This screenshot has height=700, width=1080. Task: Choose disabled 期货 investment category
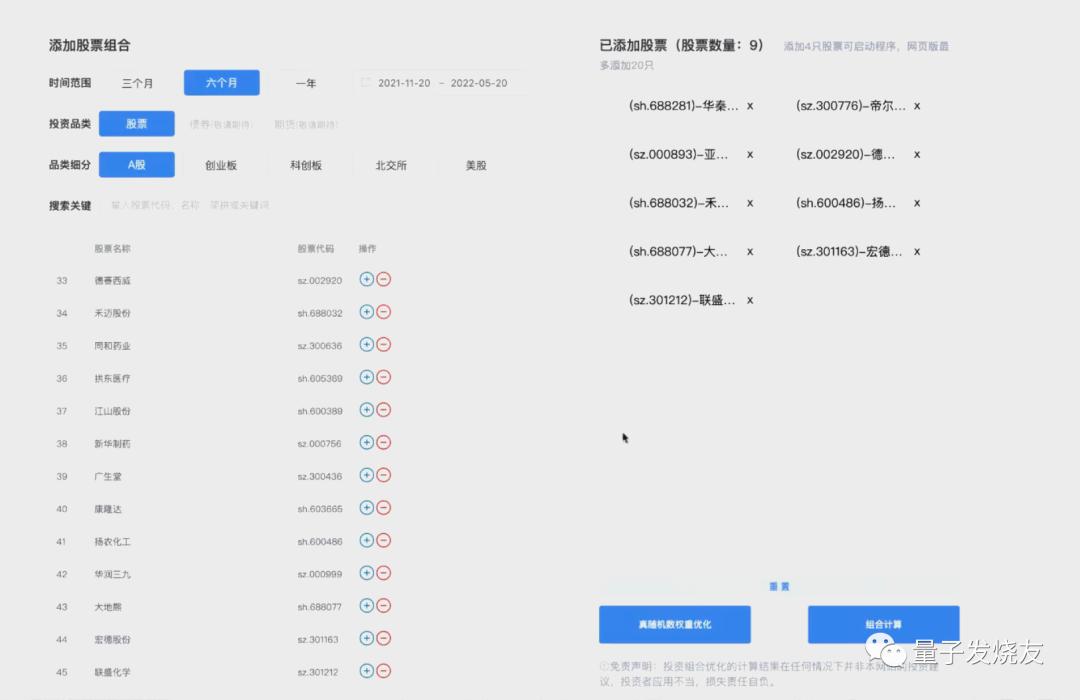[x=306, y=125]
